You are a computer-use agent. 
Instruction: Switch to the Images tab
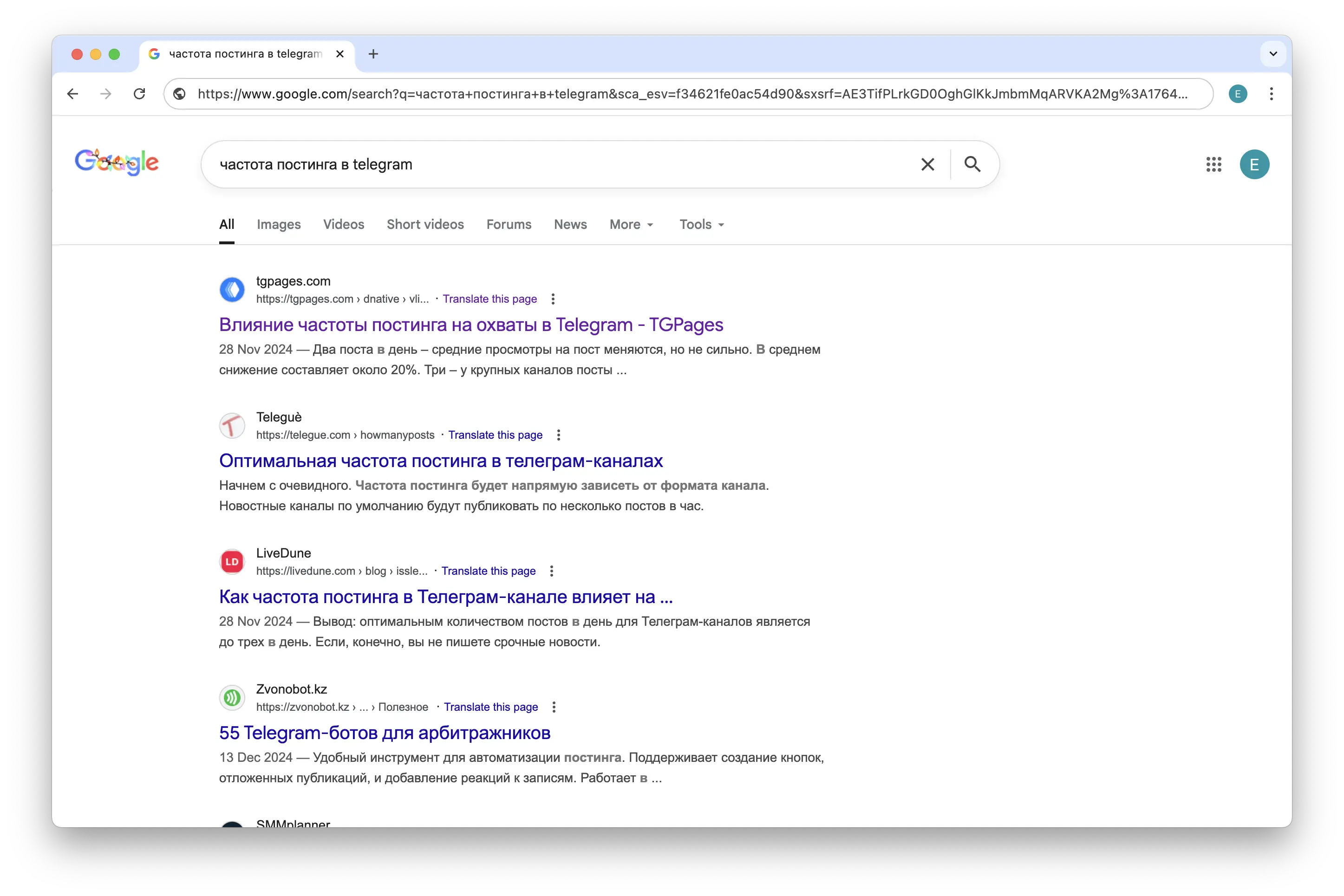pos(278,224)
